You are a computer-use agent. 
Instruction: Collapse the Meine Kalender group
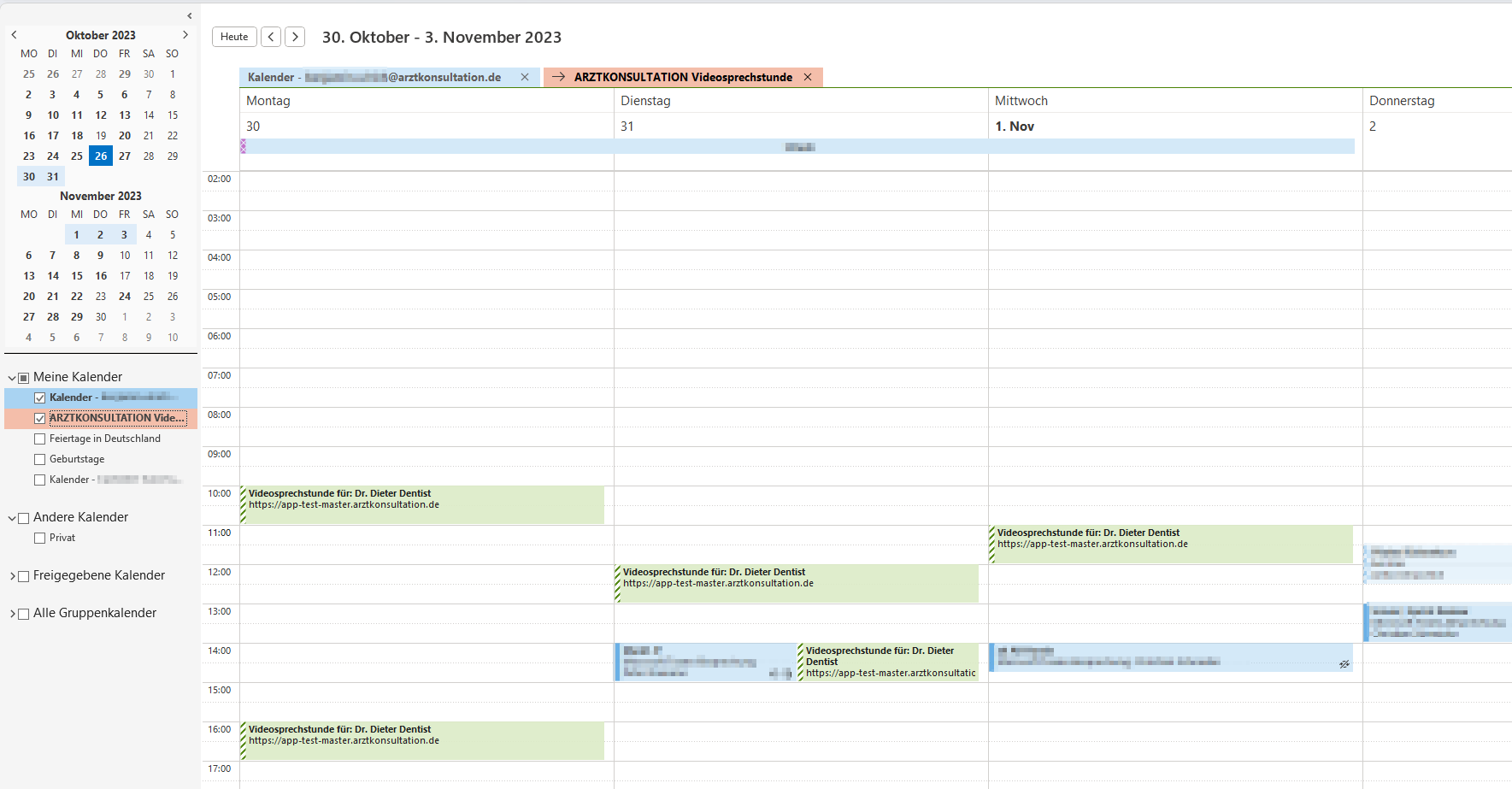[x=12, y=377]
